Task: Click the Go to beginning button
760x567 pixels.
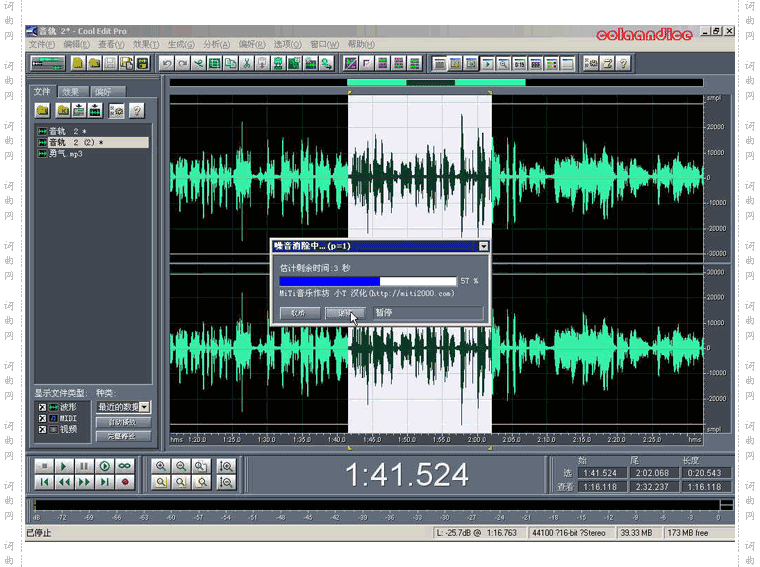Action: click(x=44, y=482)
